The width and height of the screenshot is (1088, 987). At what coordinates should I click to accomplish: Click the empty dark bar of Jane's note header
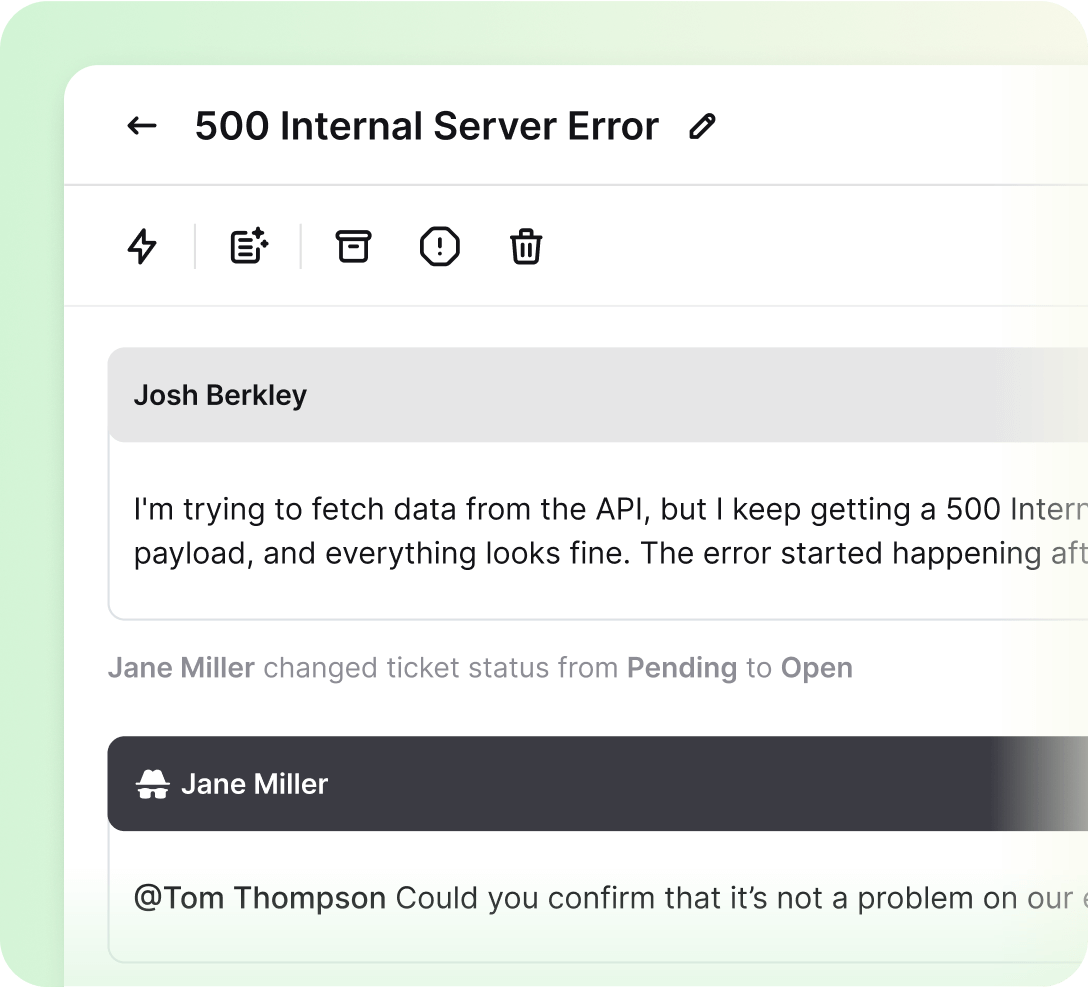650,784
